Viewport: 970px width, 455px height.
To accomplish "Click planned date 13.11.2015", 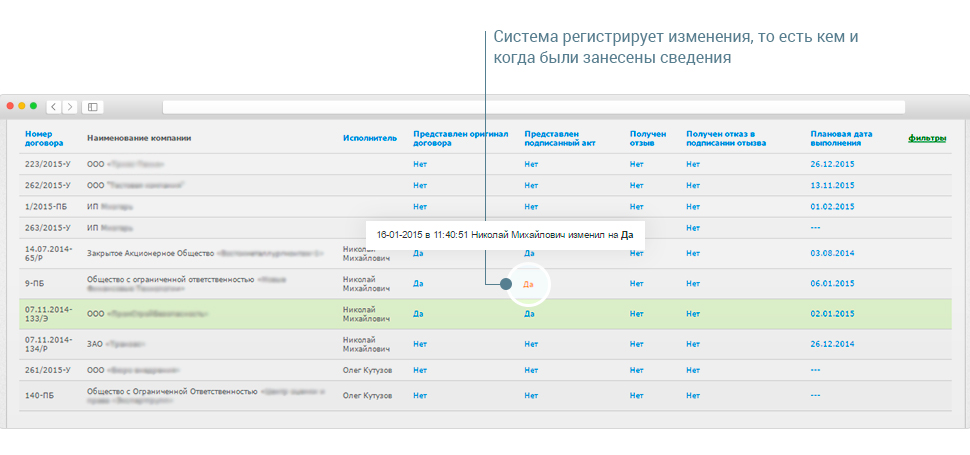I will (x=832, y=185).
